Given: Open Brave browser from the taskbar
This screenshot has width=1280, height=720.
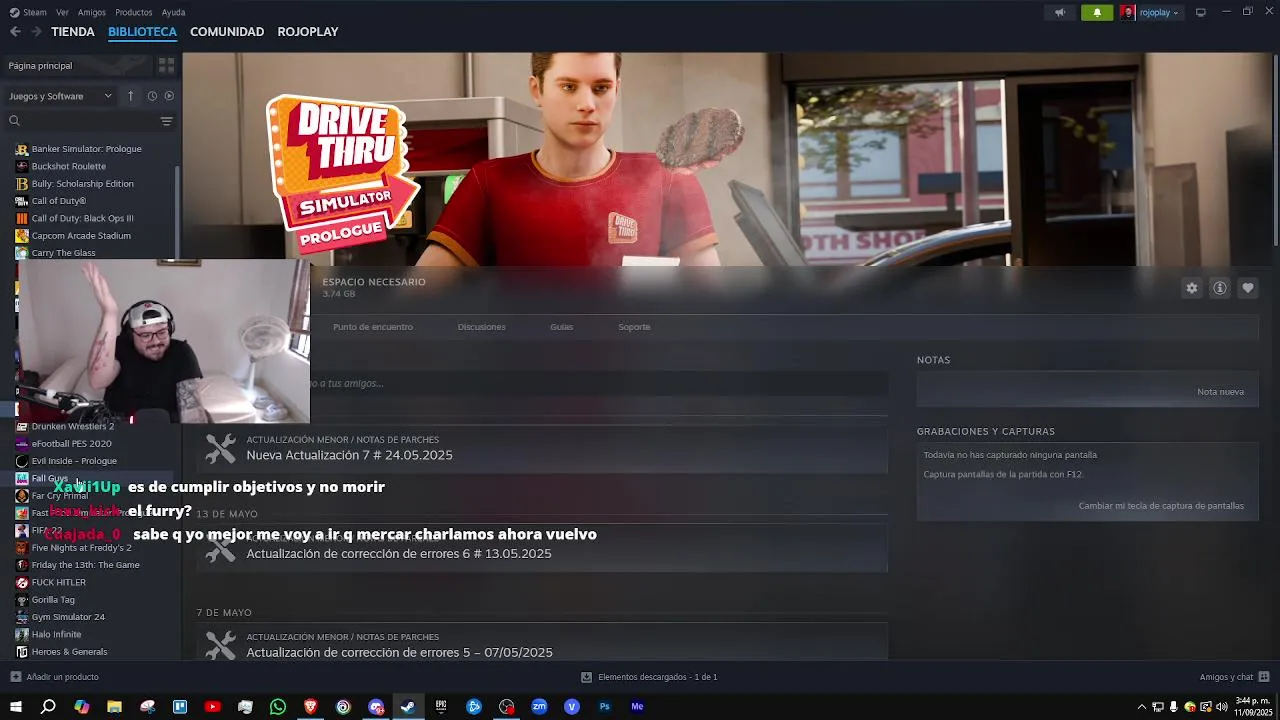Looking at the screenshot, I should pos(310,707).
